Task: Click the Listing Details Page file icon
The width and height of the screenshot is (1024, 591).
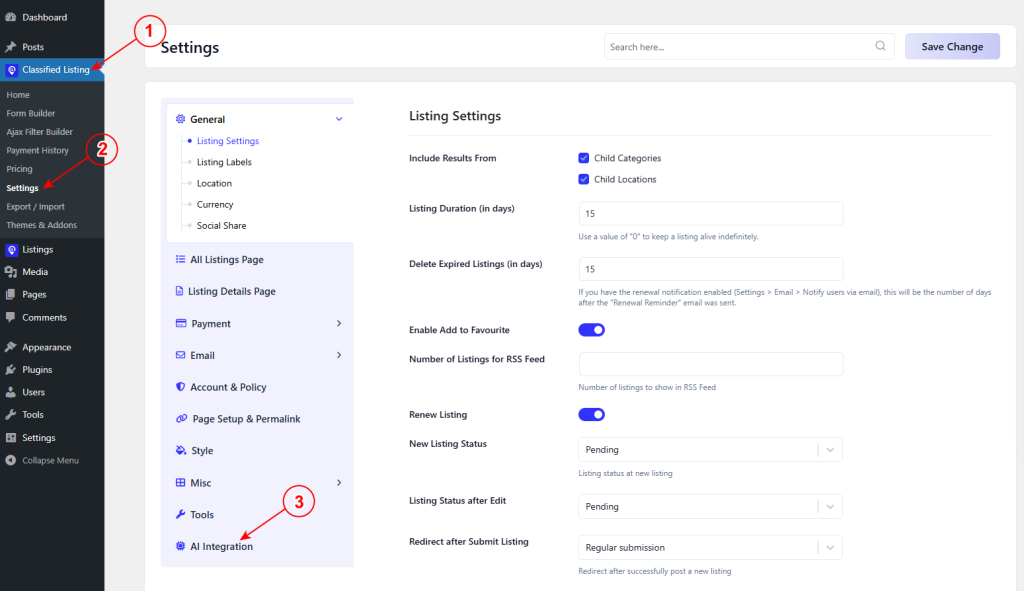Action: 179,291
